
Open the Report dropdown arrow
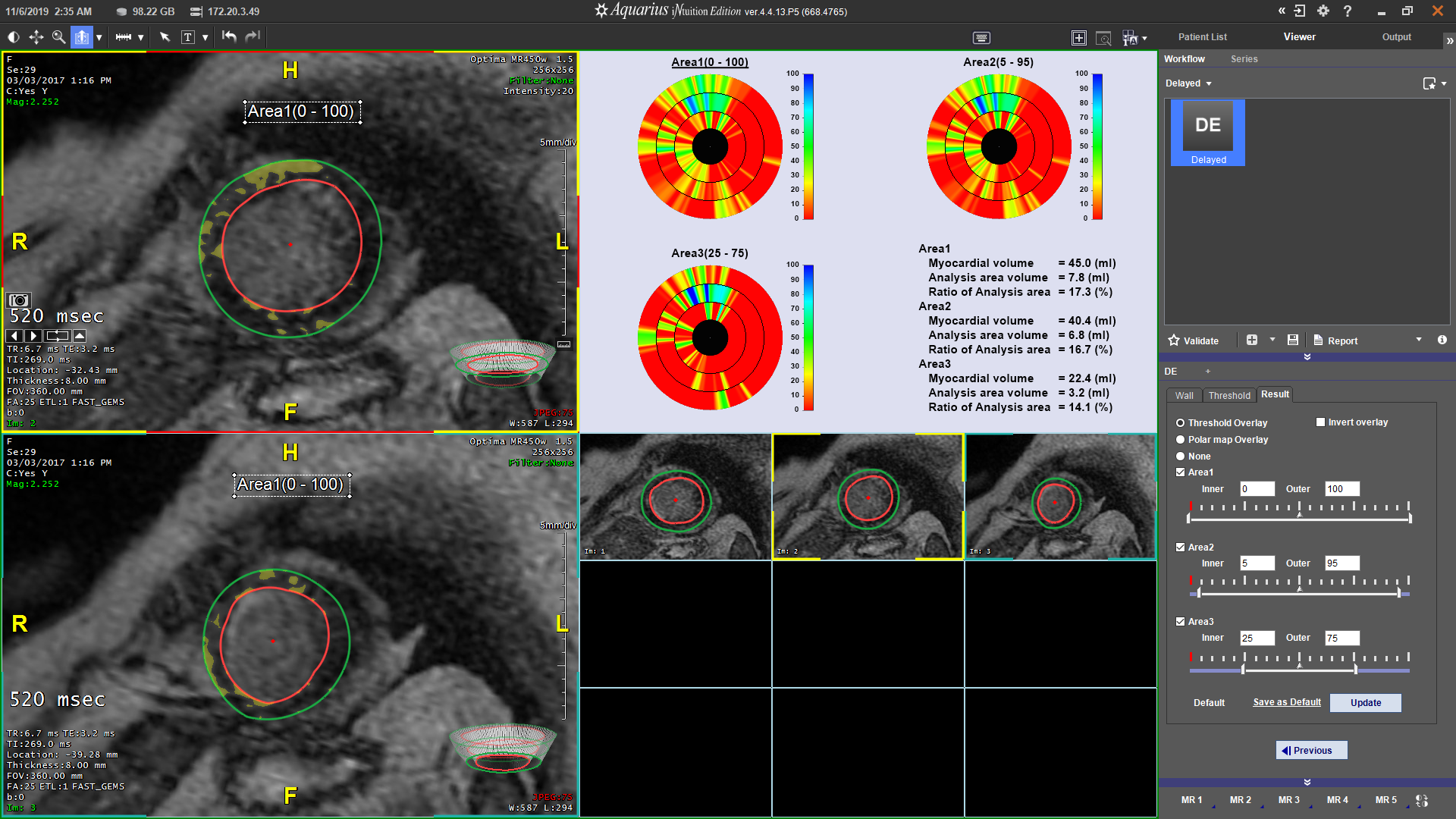pyautogui.click(x=1419, y=340)
